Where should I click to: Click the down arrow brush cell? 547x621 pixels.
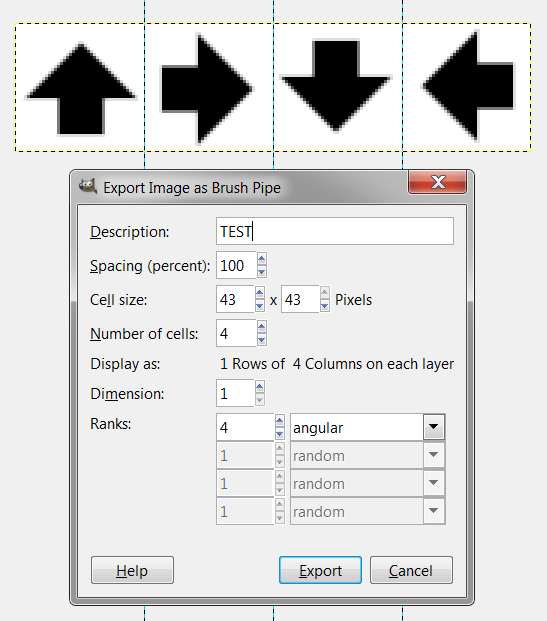click(x=338, y=88)
